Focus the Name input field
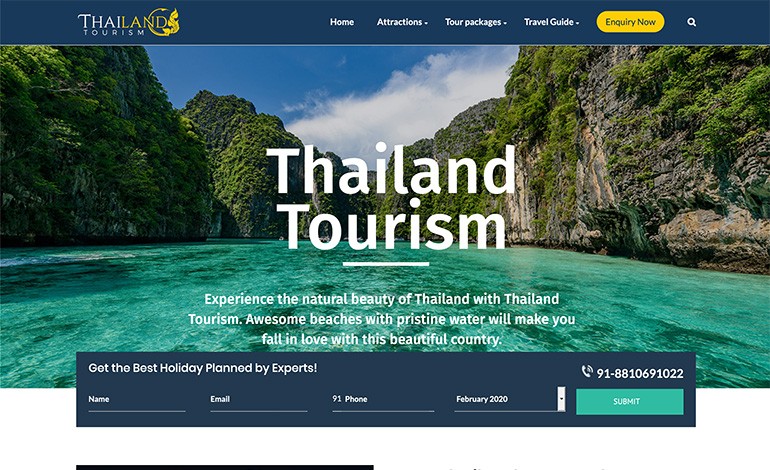Viewport: 770px width, 470px height. [x=137, y=400]
